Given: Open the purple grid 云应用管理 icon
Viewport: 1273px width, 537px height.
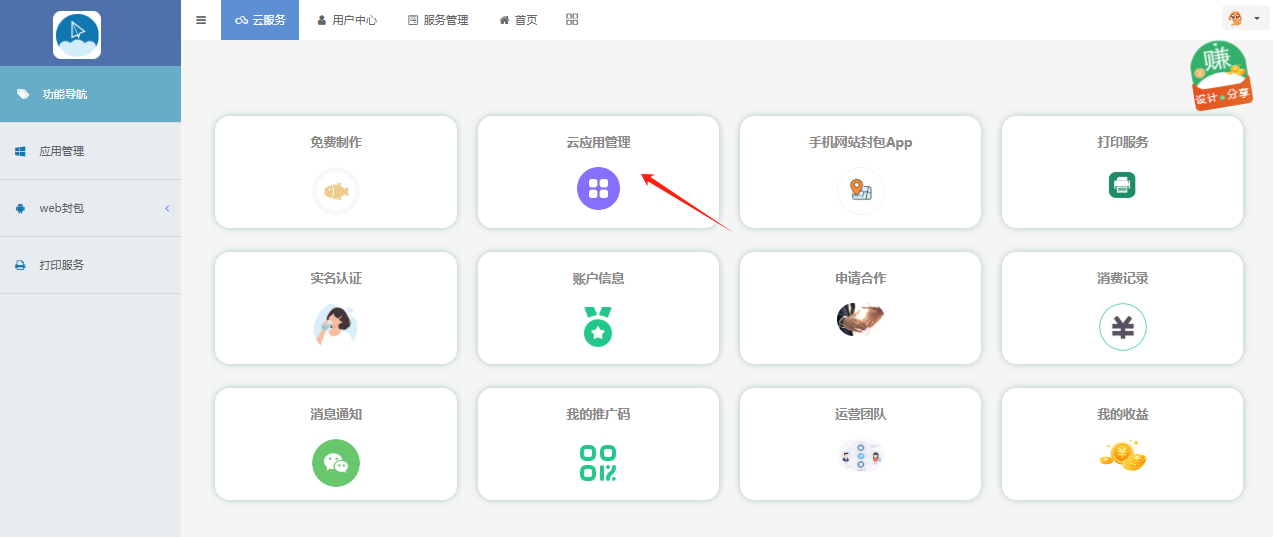Looking at the screenshot, I should click(x=598, y=188).
